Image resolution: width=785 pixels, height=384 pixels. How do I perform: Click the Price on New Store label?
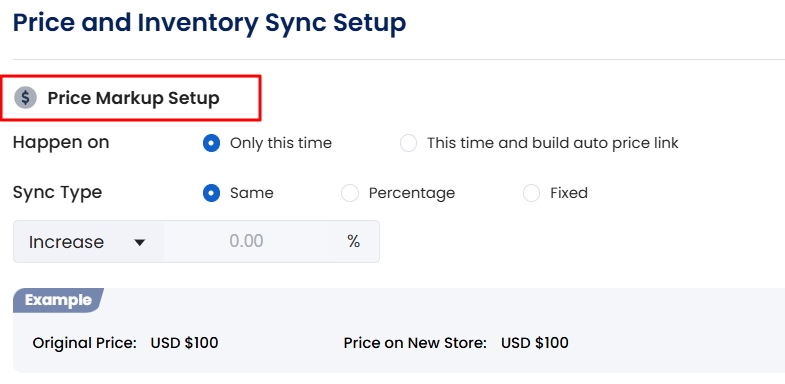click(415, 343)
